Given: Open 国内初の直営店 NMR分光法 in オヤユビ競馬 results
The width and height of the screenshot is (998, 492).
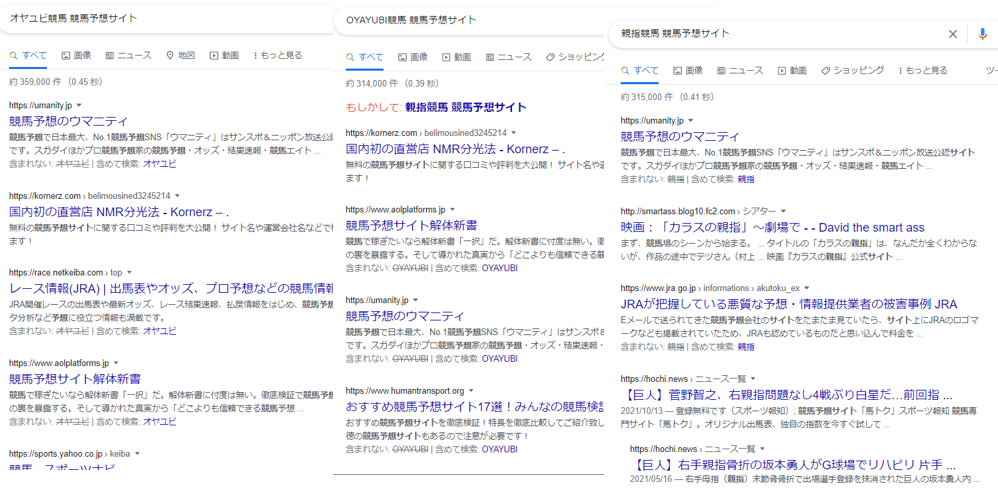Looking at the screenshot, I should (119, 211).
